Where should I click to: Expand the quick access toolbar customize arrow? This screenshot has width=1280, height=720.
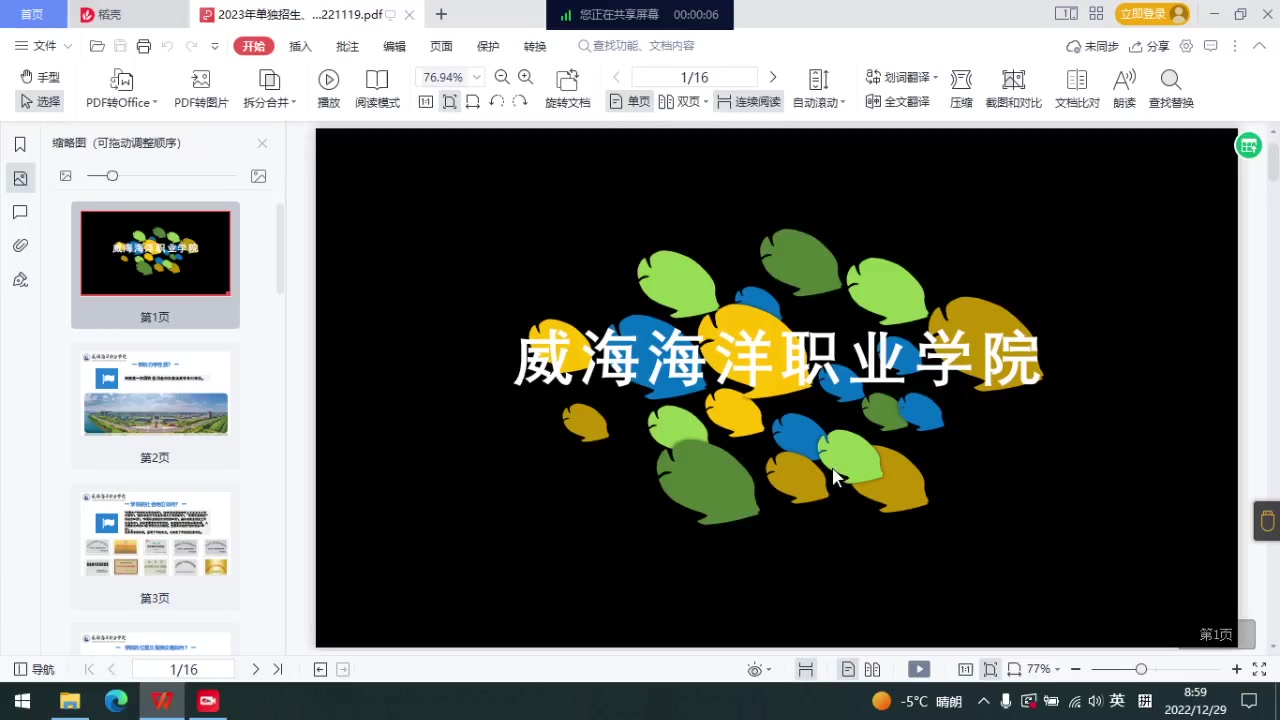[215, 46]
